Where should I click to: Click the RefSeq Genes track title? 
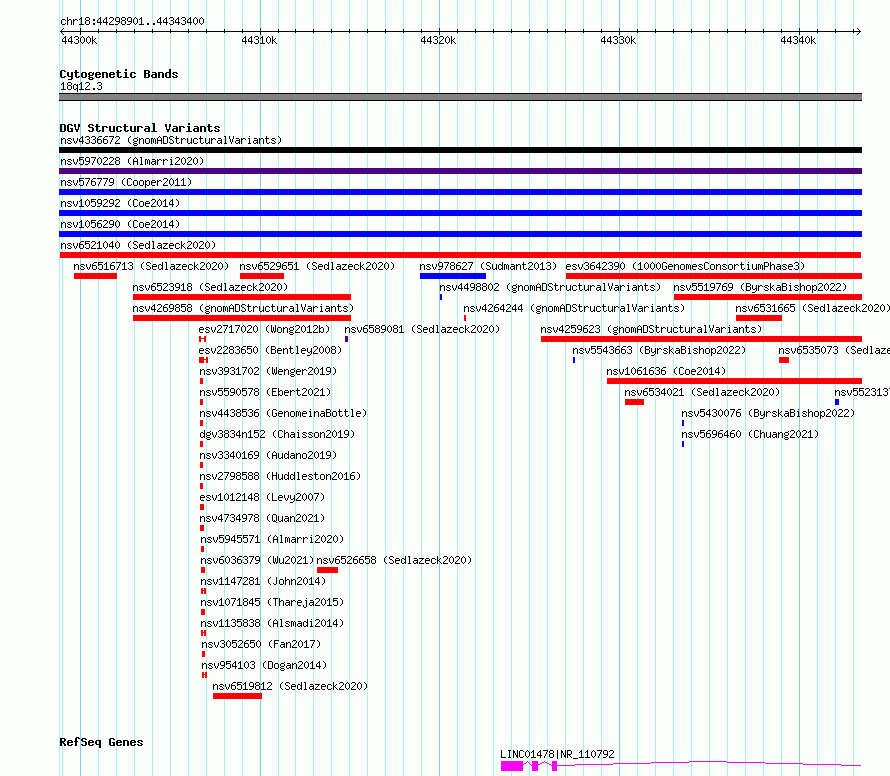[101, 743]
